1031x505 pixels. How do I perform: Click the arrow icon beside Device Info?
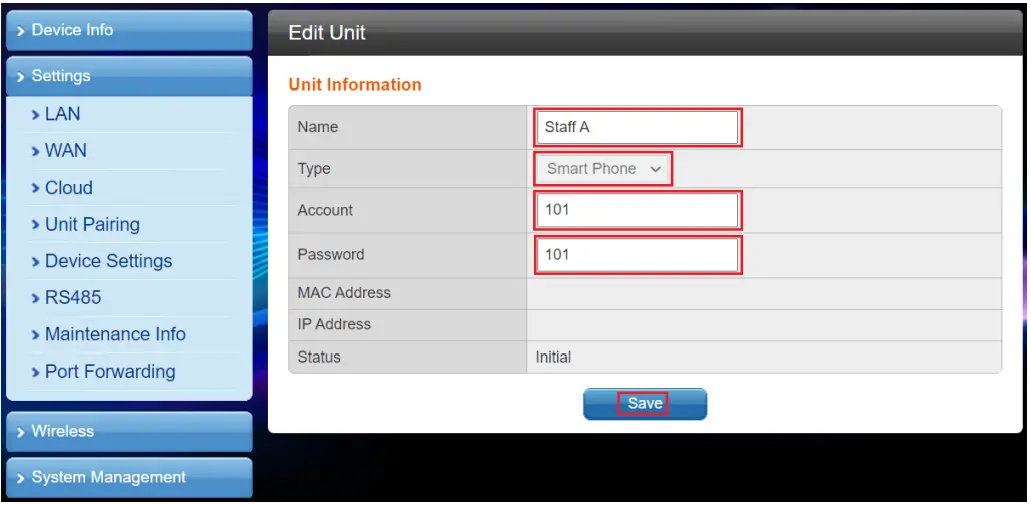tap(20, 31)
